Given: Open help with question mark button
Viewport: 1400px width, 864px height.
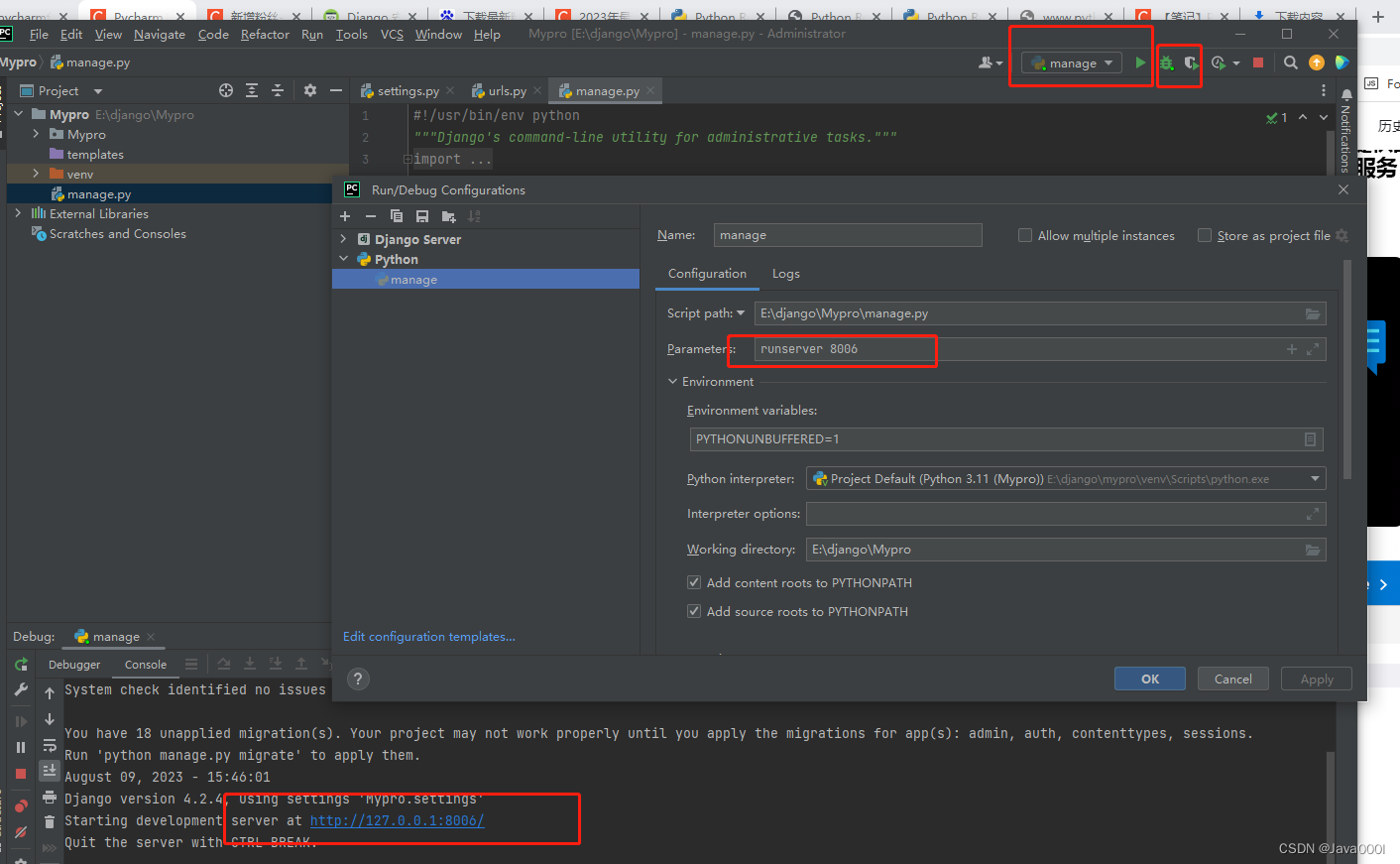Looking at the screenshot, I should 359,679.
